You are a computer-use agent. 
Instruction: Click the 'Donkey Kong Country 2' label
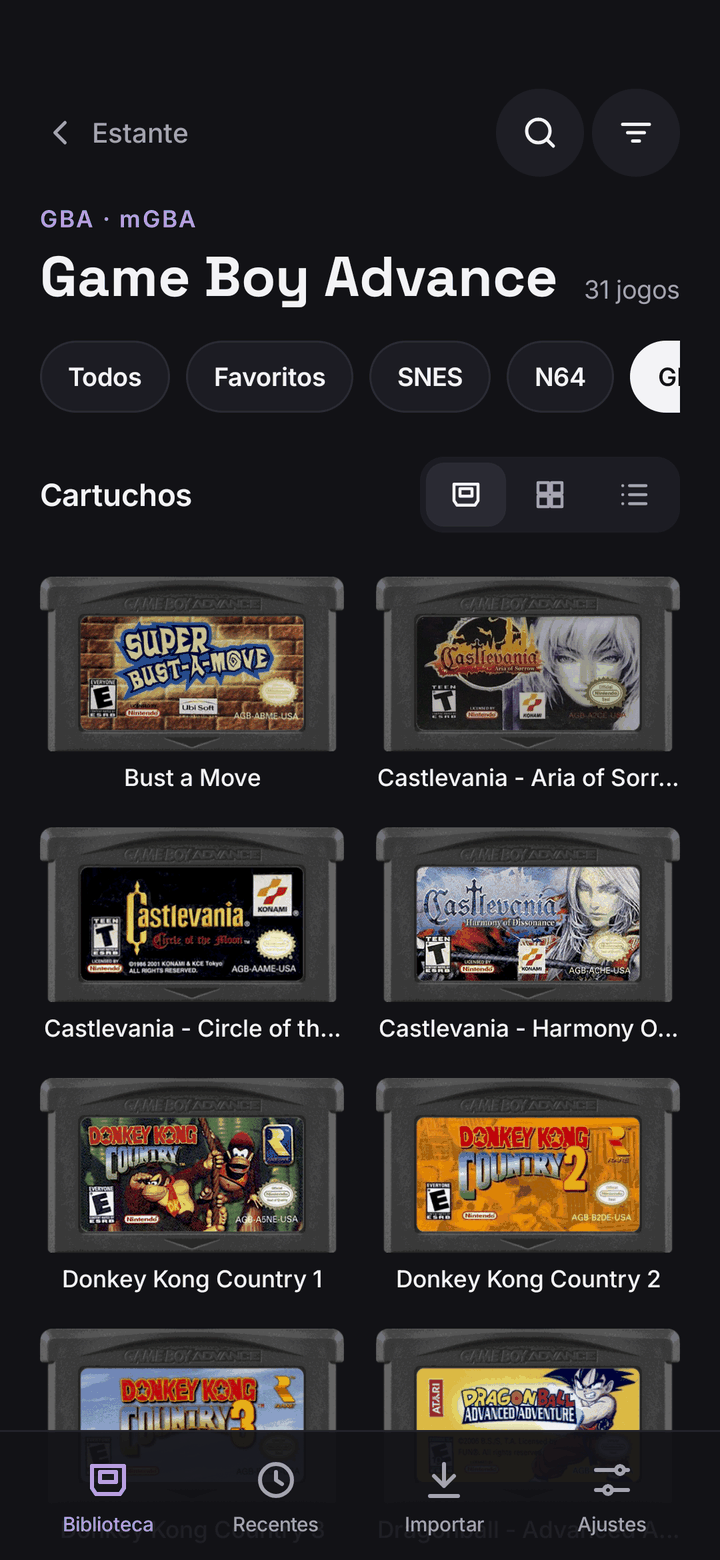click(528, 1279)
